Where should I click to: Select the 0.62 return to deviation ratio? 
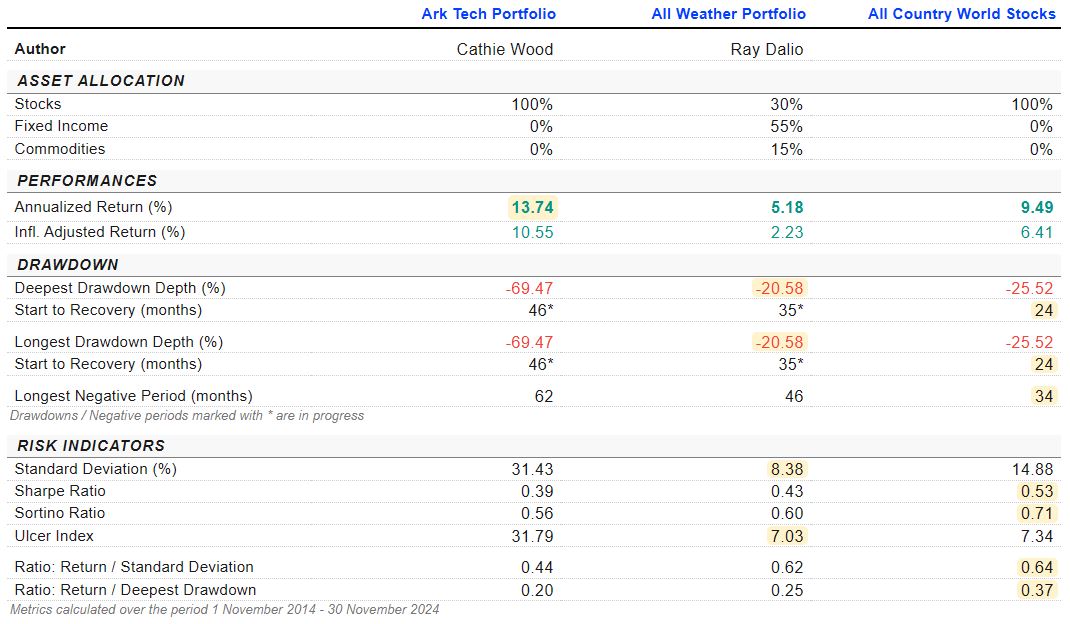click(787, 567)
